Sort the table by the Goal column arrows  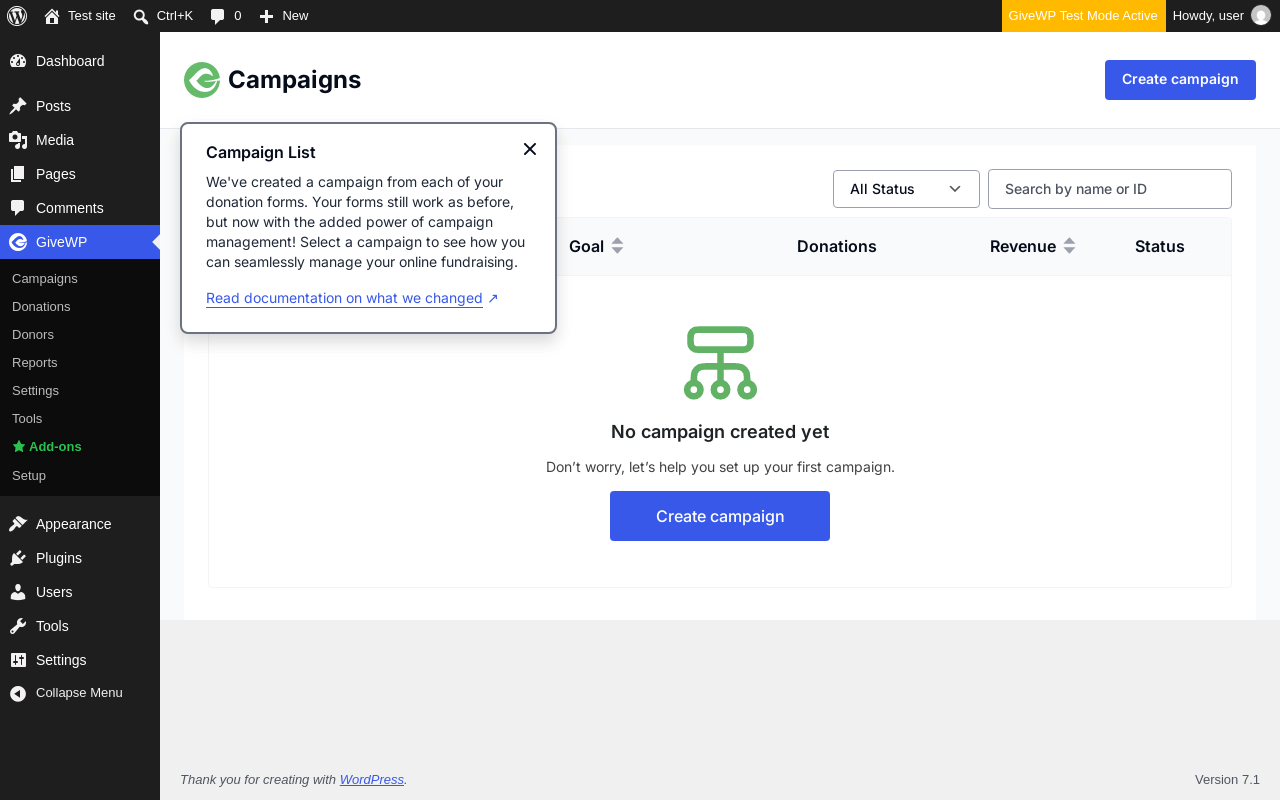click(x=617, y=246)
